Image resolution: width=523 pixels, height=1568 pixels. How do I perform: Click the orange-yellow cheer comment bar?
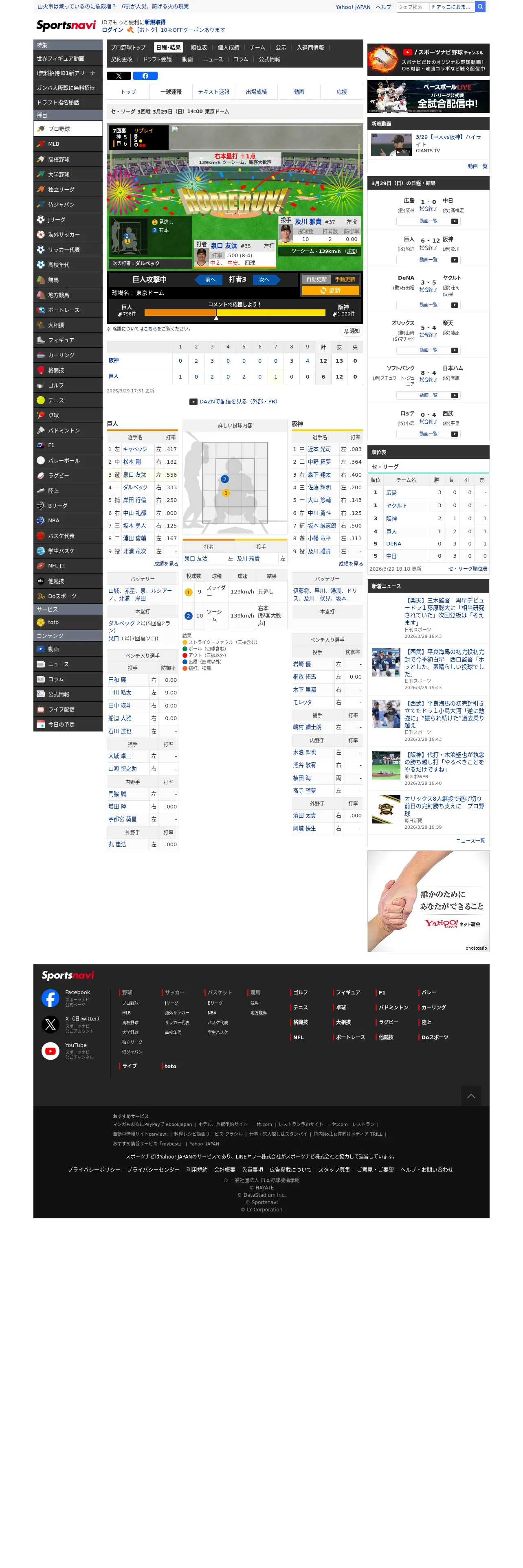point(235,313)
